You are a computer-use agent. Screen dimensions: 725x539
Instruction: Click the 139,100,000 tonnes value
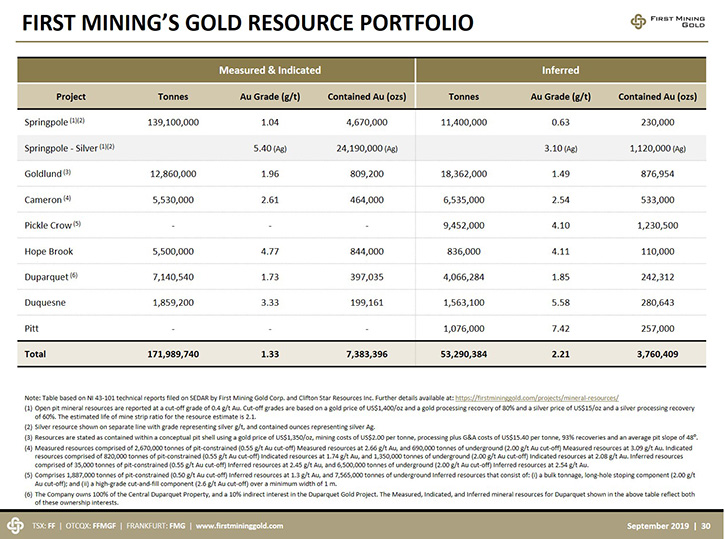point(173,122)
